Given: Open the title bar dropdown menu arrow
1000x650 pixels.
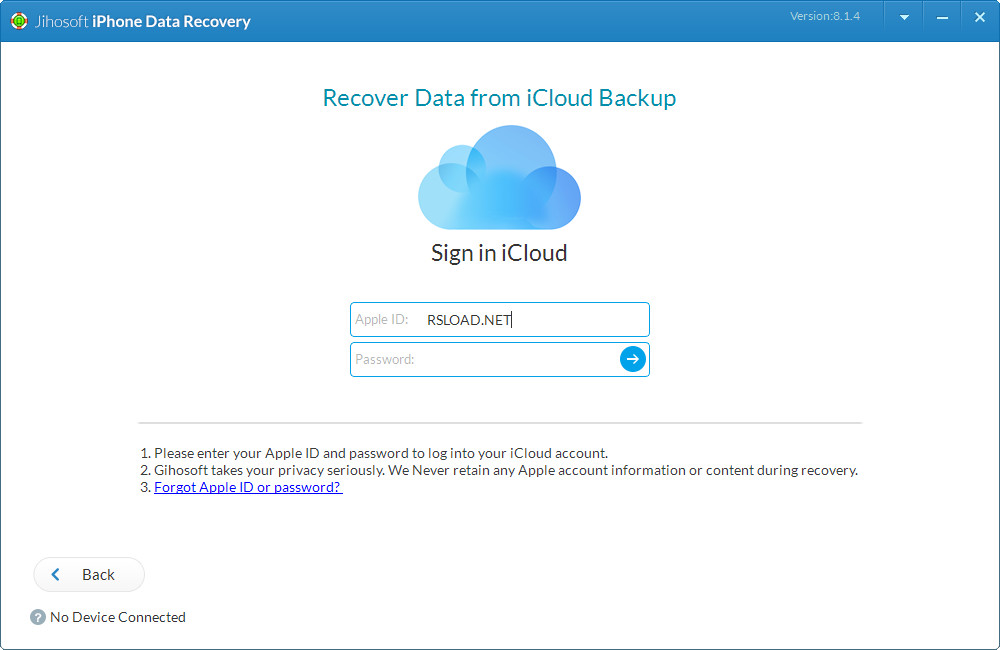Looking at the screenshot, I should 904,18.
